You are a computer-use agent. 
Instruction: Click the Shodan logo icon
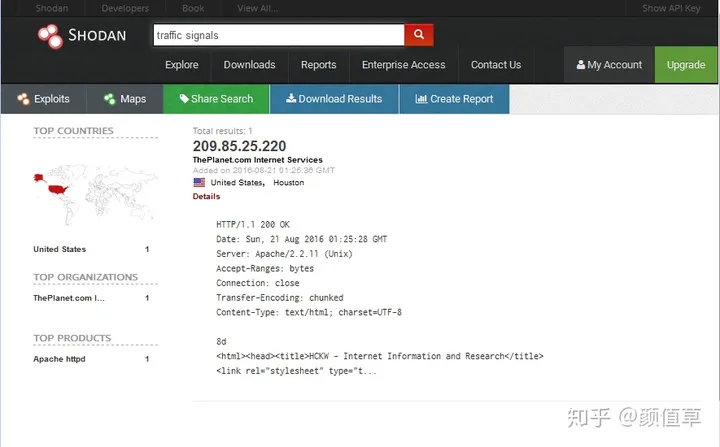point(50,36)
